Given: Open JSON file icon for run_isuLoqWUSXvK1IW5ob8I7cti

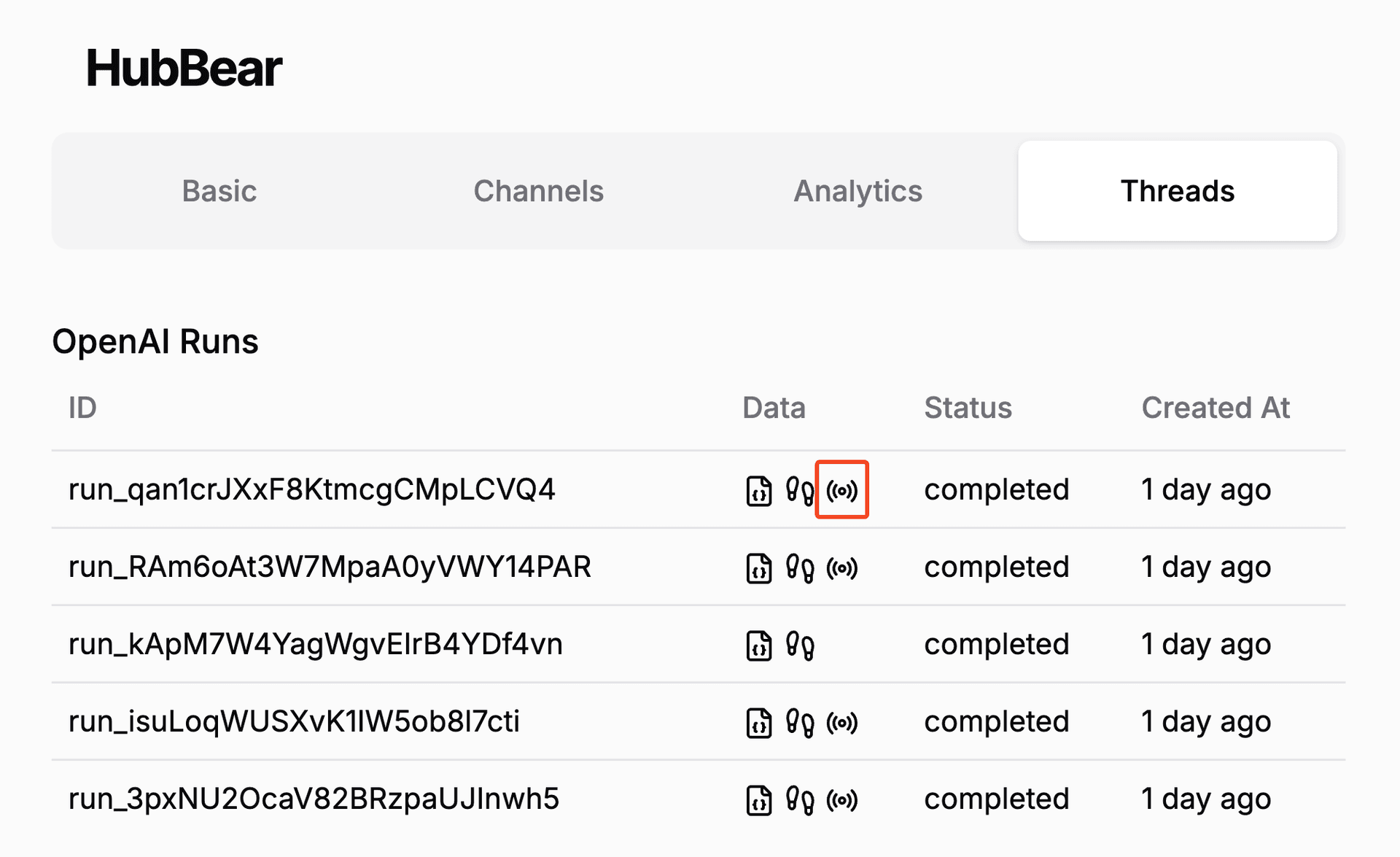Looking at the screenshot, I should [758, 722].
